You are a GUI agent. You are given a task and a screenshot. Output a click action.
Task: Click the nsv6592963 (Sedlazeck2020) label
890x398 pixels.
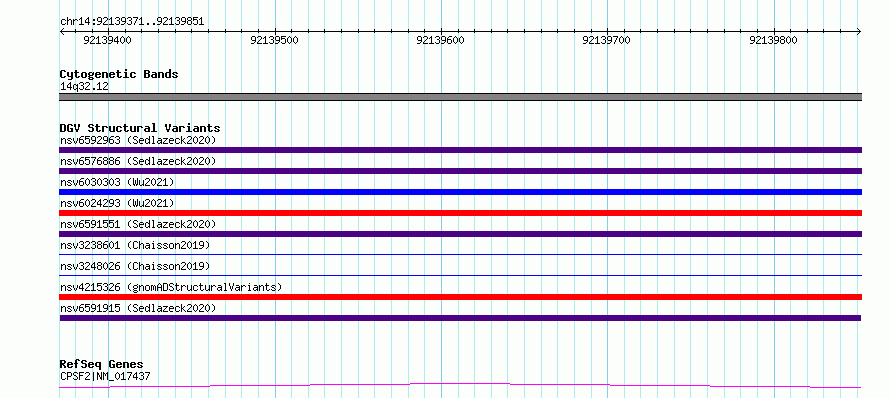(x=138, y=140)
